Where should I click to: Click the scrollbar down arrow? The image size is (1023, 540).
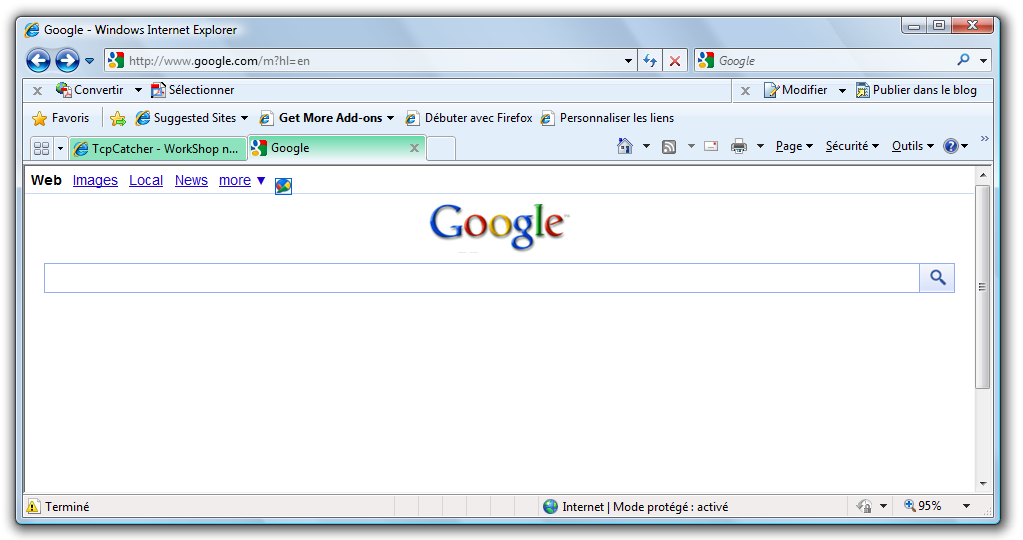983,484
